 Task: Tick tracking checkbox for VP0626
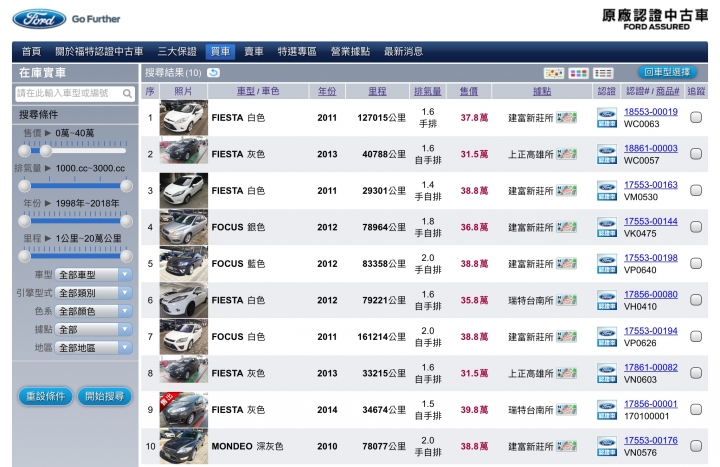click(x=696, y=337)
